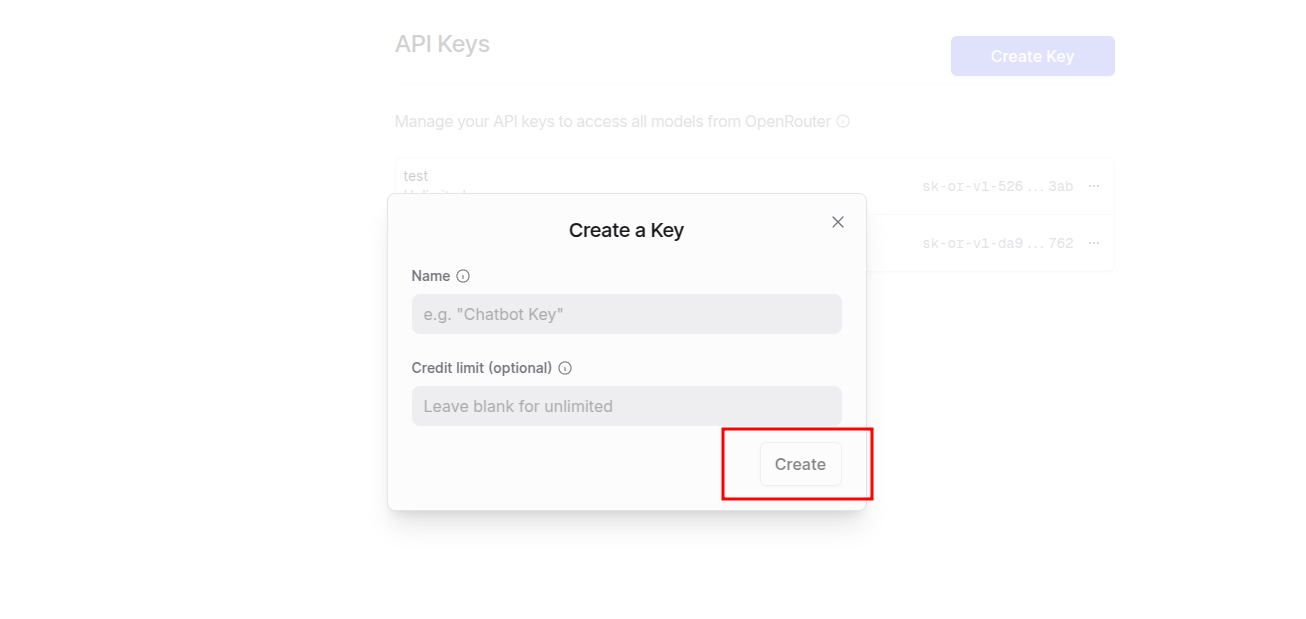Click the info icon after the OpenRouter description
1306x619 pixels.
click(843, 121)
